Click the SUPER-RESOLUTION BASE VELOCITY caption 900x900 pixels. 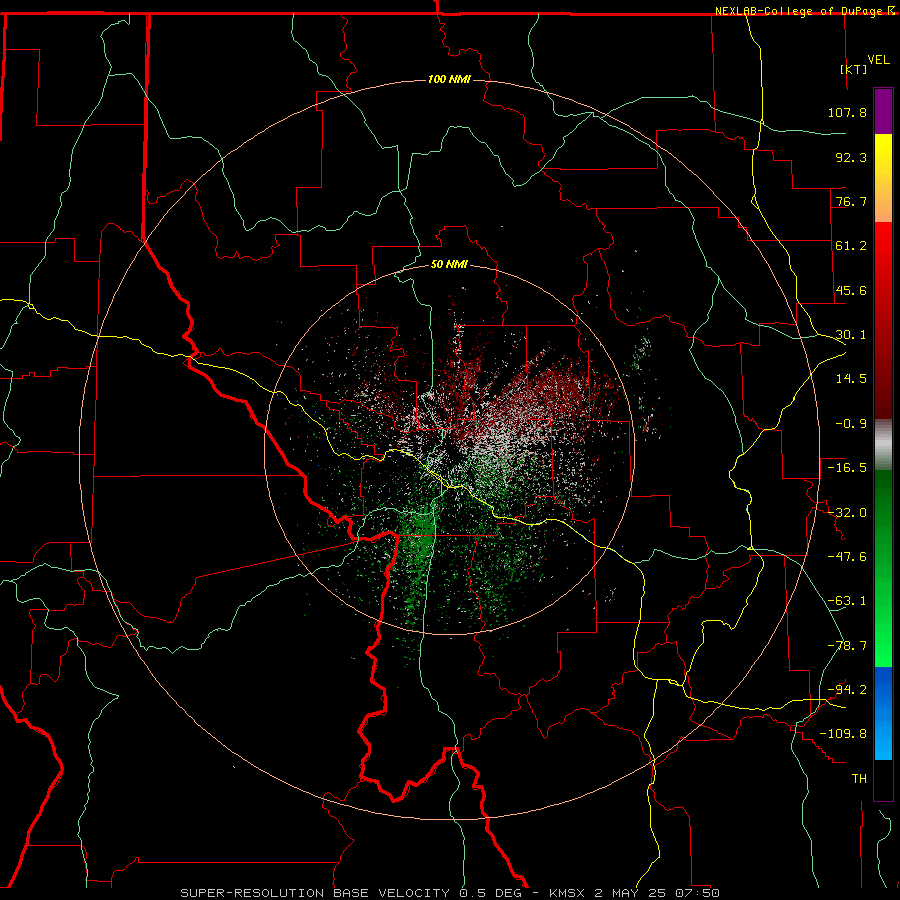pos(315,893)
